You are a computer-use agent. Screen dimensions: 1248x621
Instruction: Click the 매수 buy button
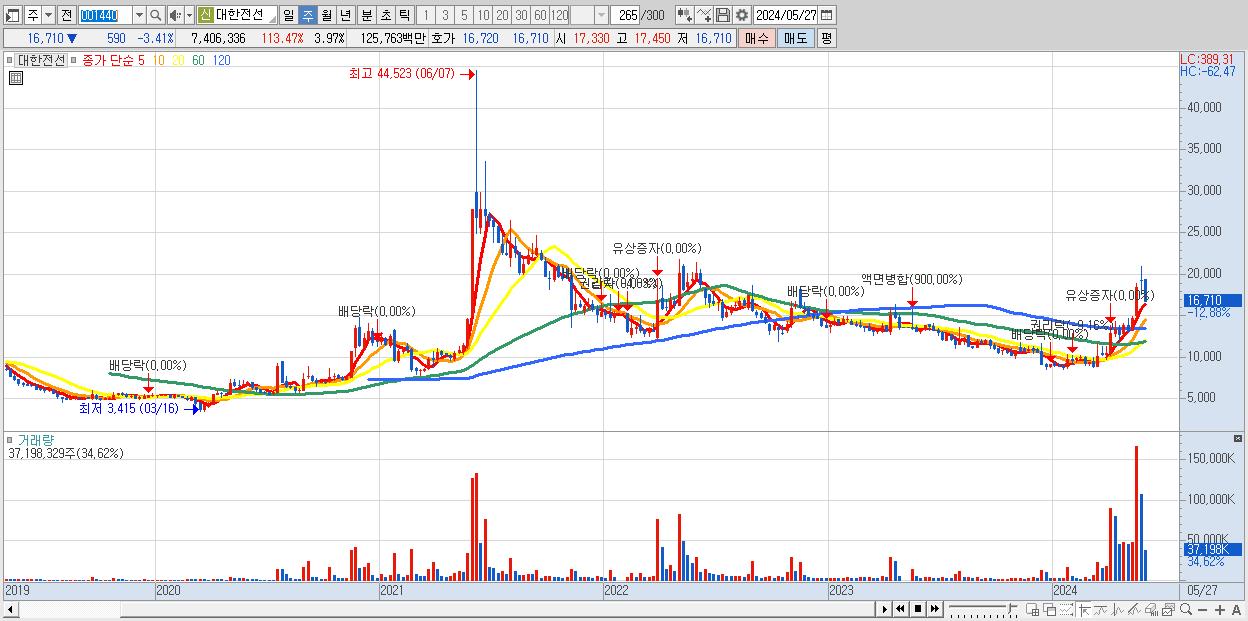(x=757, y=38)
